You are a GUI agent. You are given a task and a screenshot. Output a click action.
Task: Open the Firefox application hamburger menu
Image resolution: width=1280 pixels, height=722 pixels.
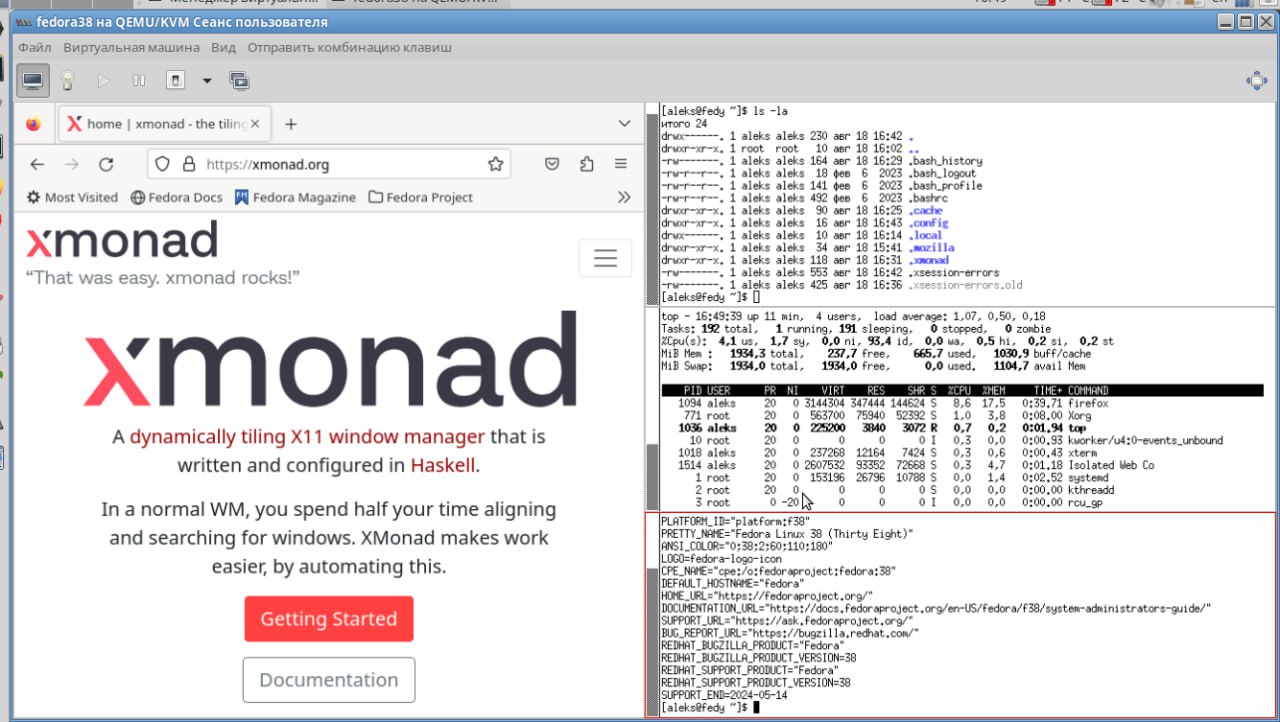[621, 164]
